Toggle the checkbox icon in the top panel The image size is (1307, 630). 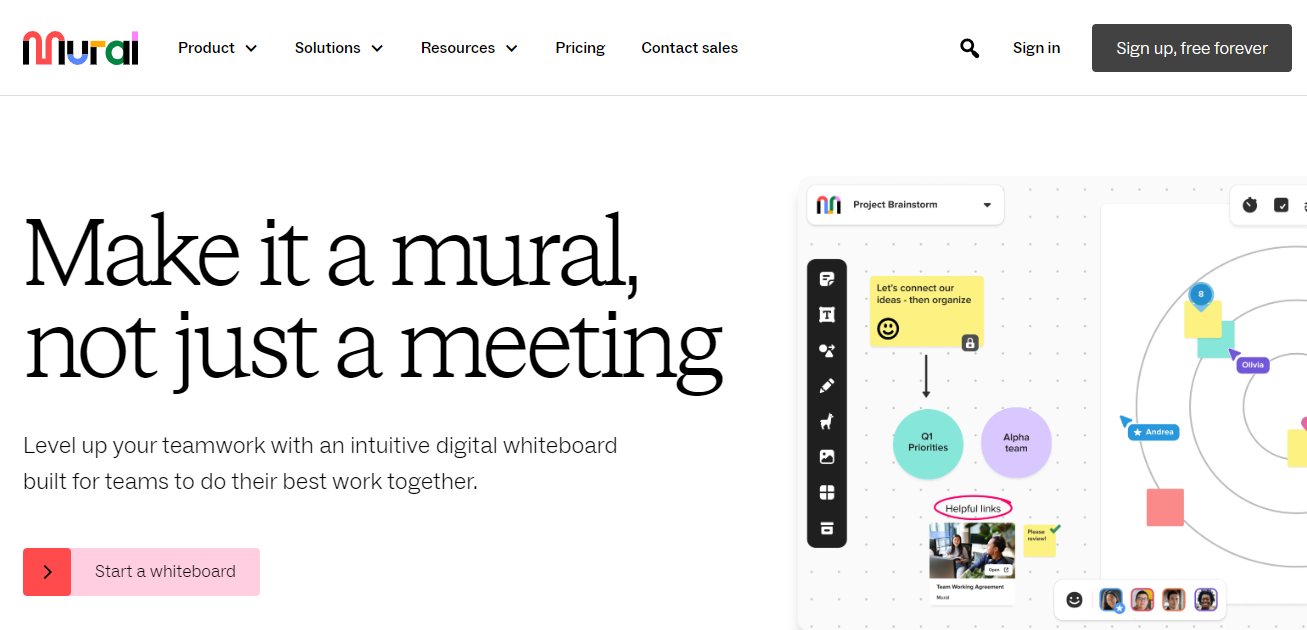click(x=1281, y=205)
